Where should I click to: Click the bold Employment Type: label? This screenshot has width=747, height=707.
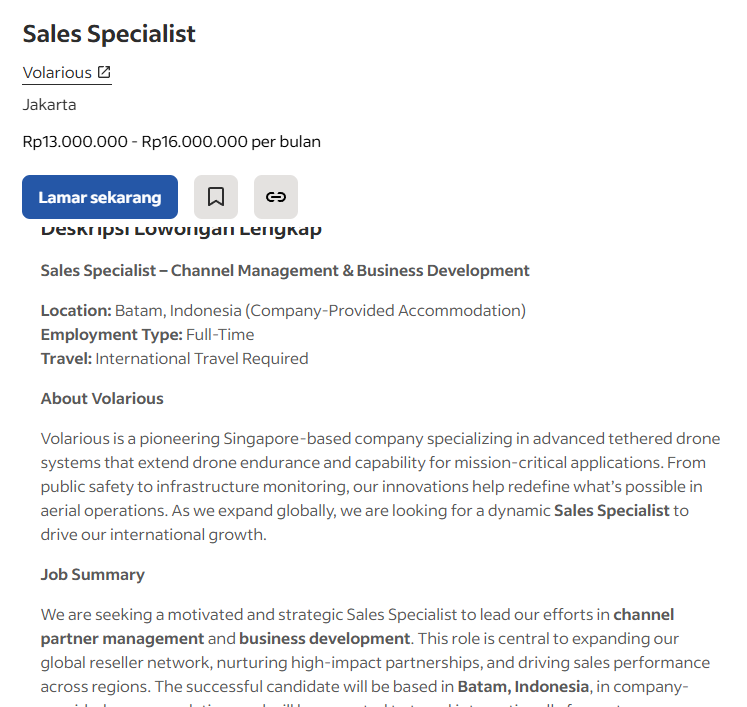tap(111, 334)
